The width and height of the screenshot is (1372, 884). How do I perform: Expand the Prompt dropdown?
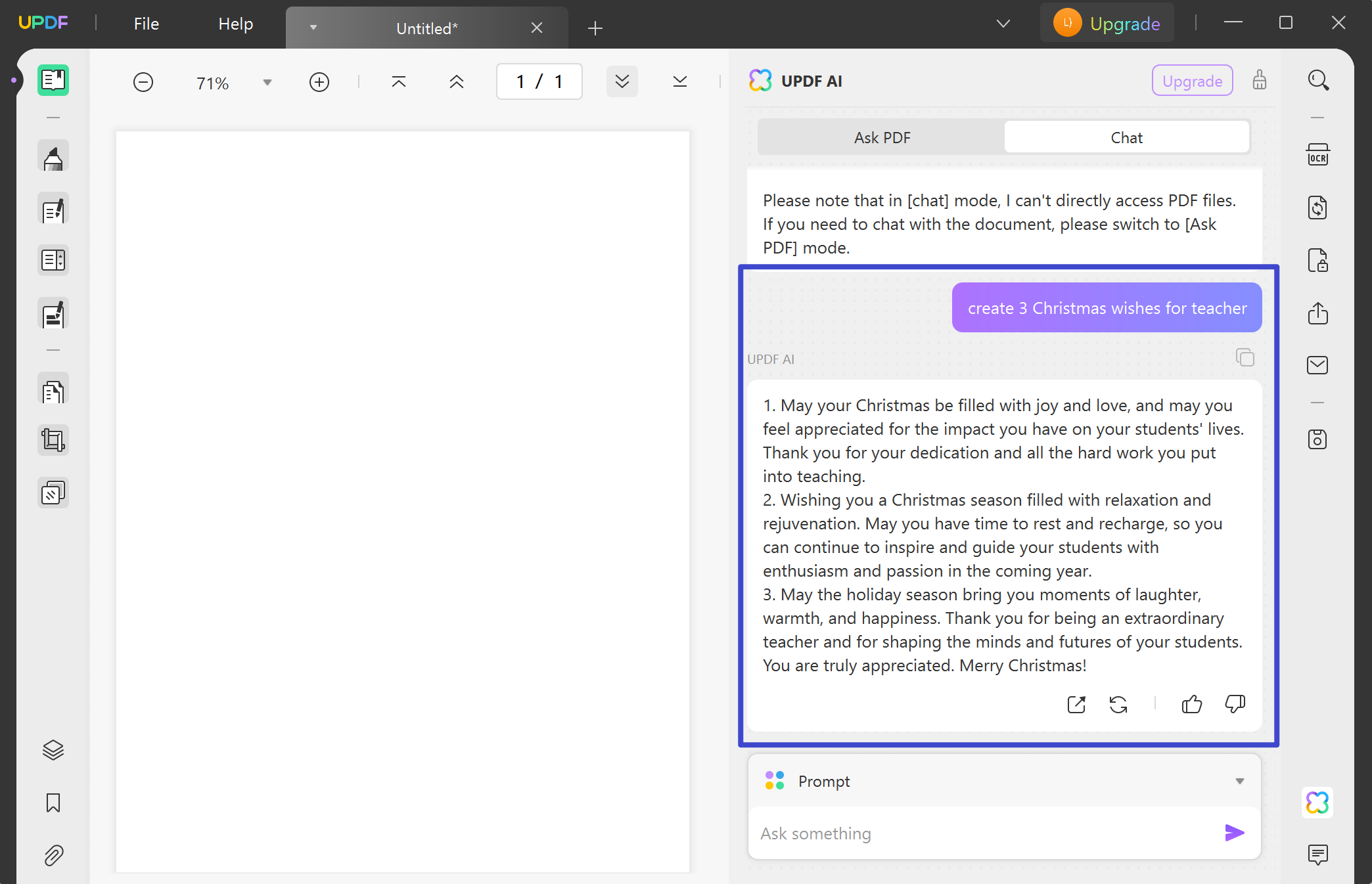(1239, 781)
